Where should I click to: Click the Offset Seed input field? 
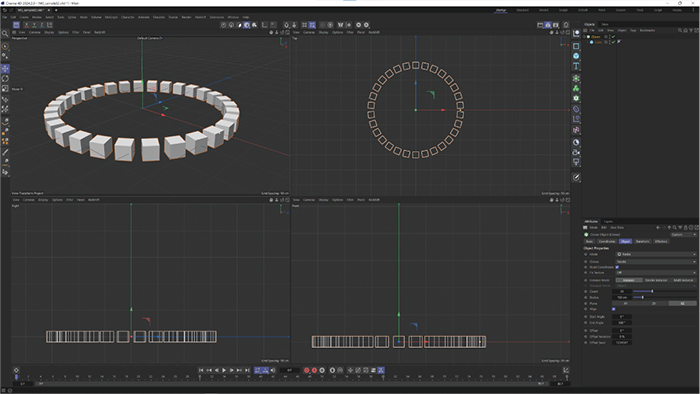pos(621,343)
